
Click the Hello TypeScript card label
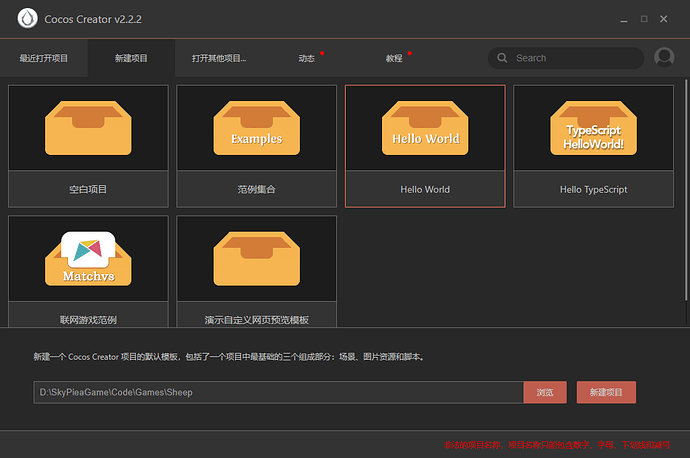[593, 189]
